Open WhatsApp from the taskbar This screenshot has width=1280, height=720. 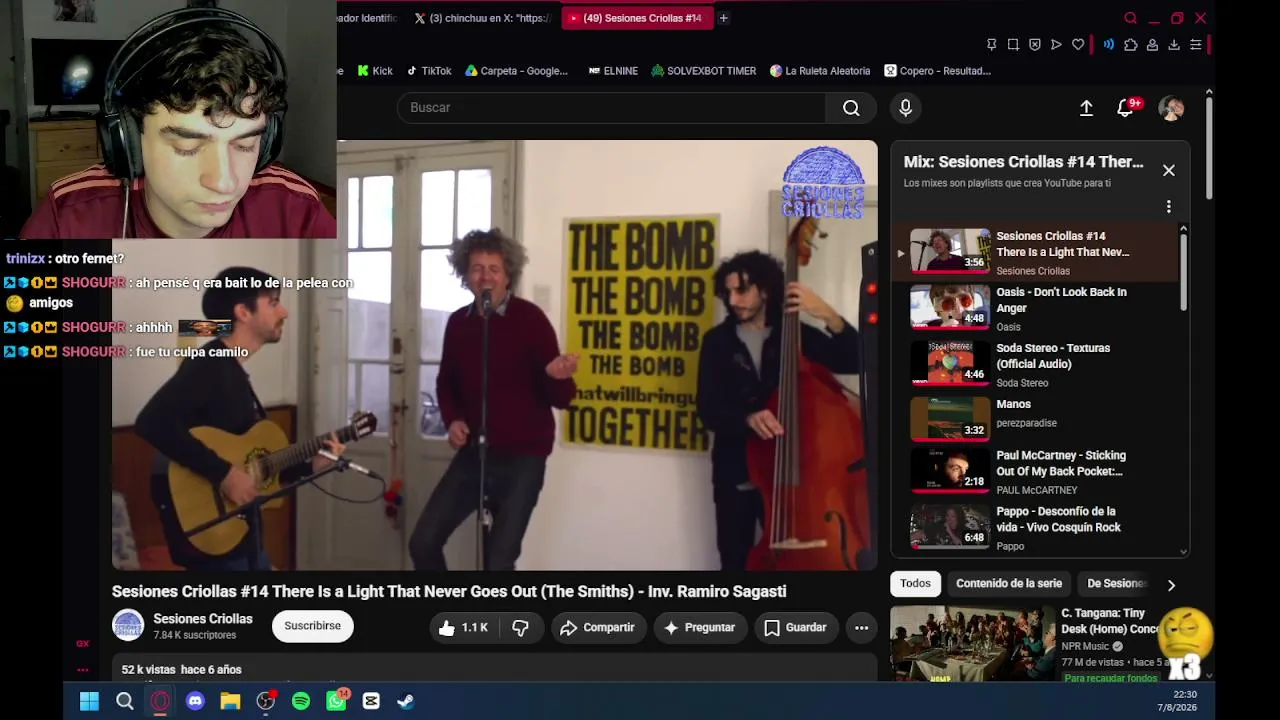coord(336,701)
